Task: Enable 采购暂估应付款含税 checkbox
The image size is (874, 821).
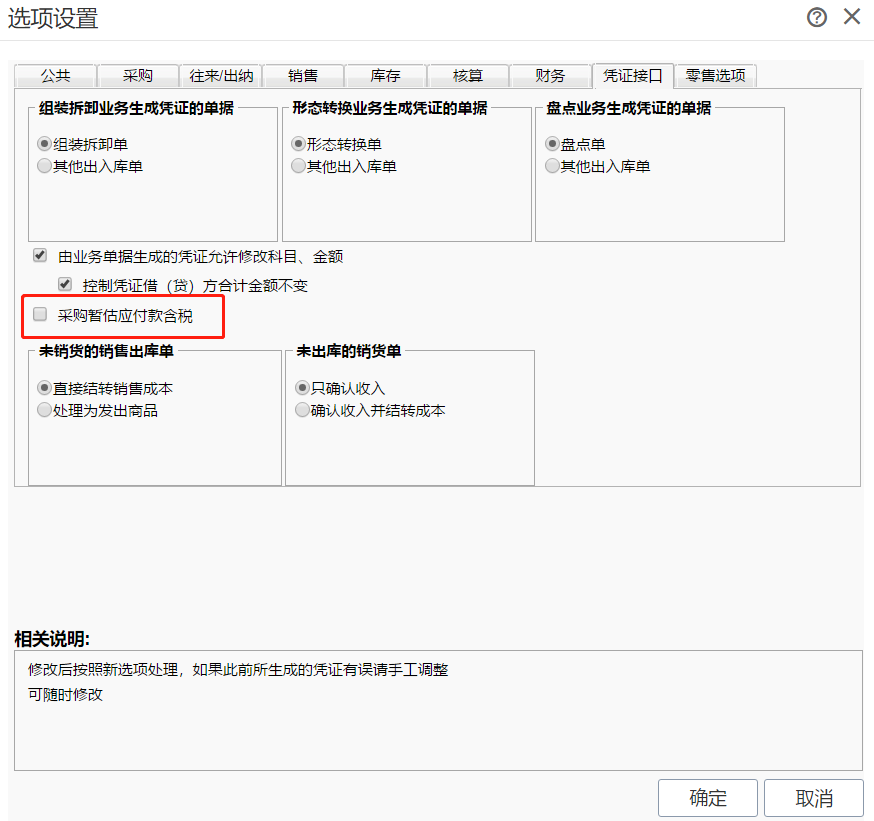Action: click(x=41, y=315)
